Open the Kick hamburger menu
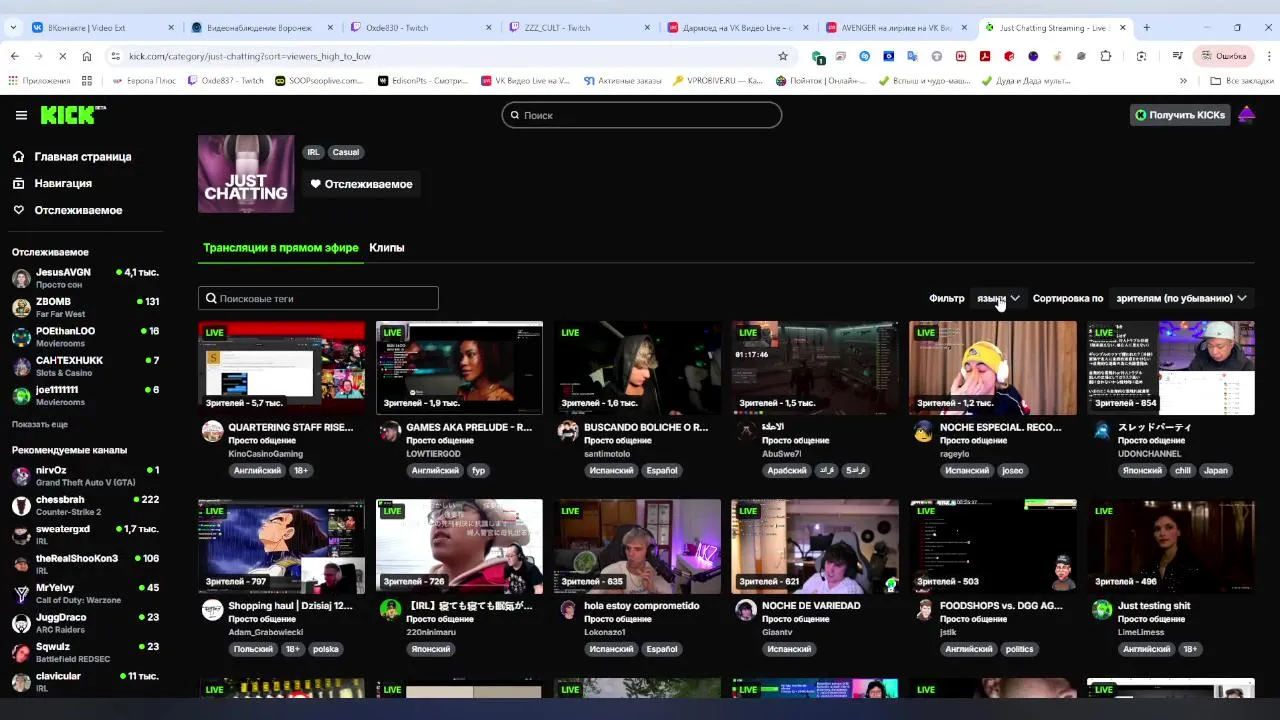The width and height of the screenshot is (1280, 720). (x=21, y=115)
